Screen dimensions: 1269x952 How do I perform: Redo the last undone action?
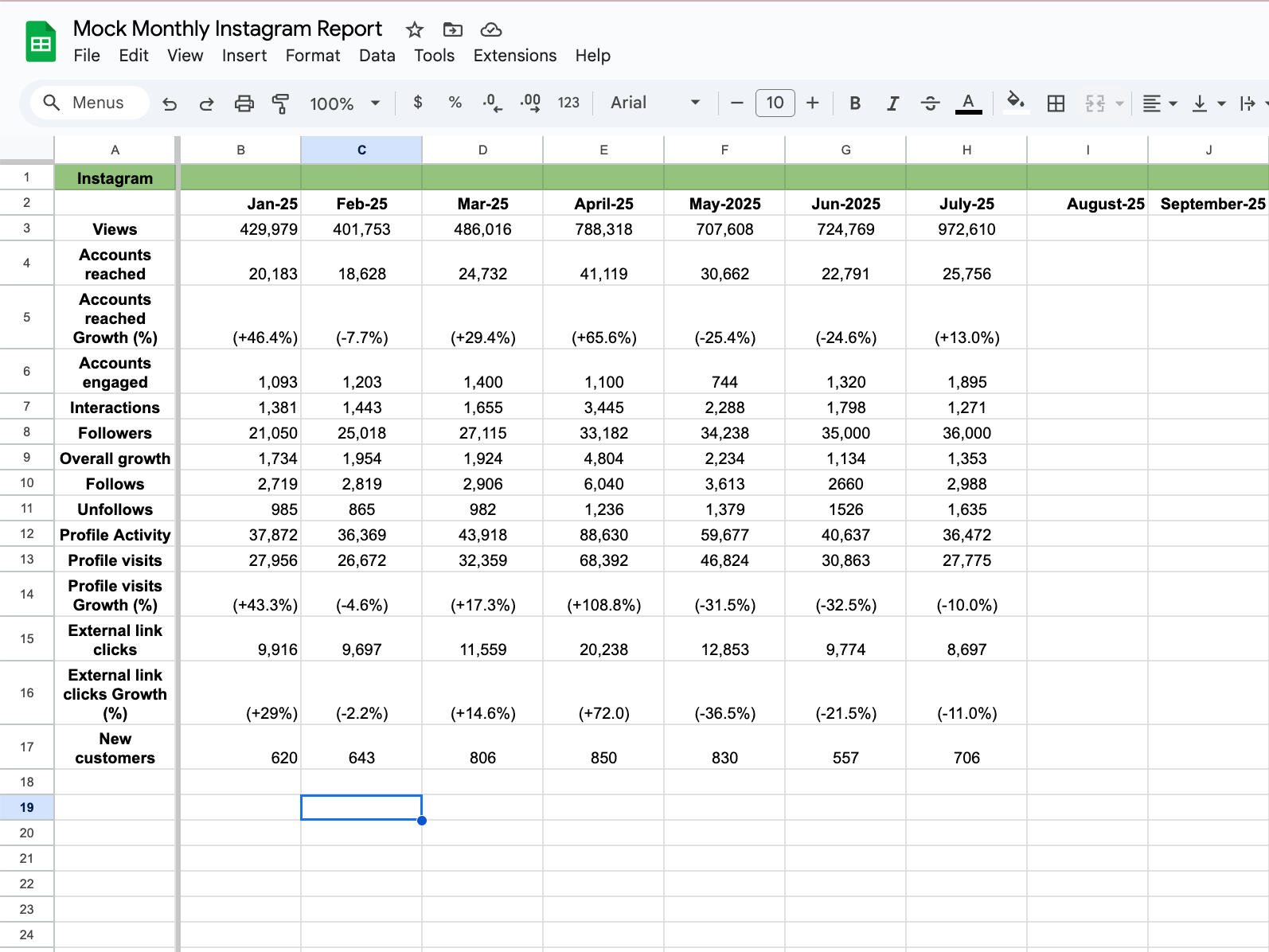(x=206, y=103)
